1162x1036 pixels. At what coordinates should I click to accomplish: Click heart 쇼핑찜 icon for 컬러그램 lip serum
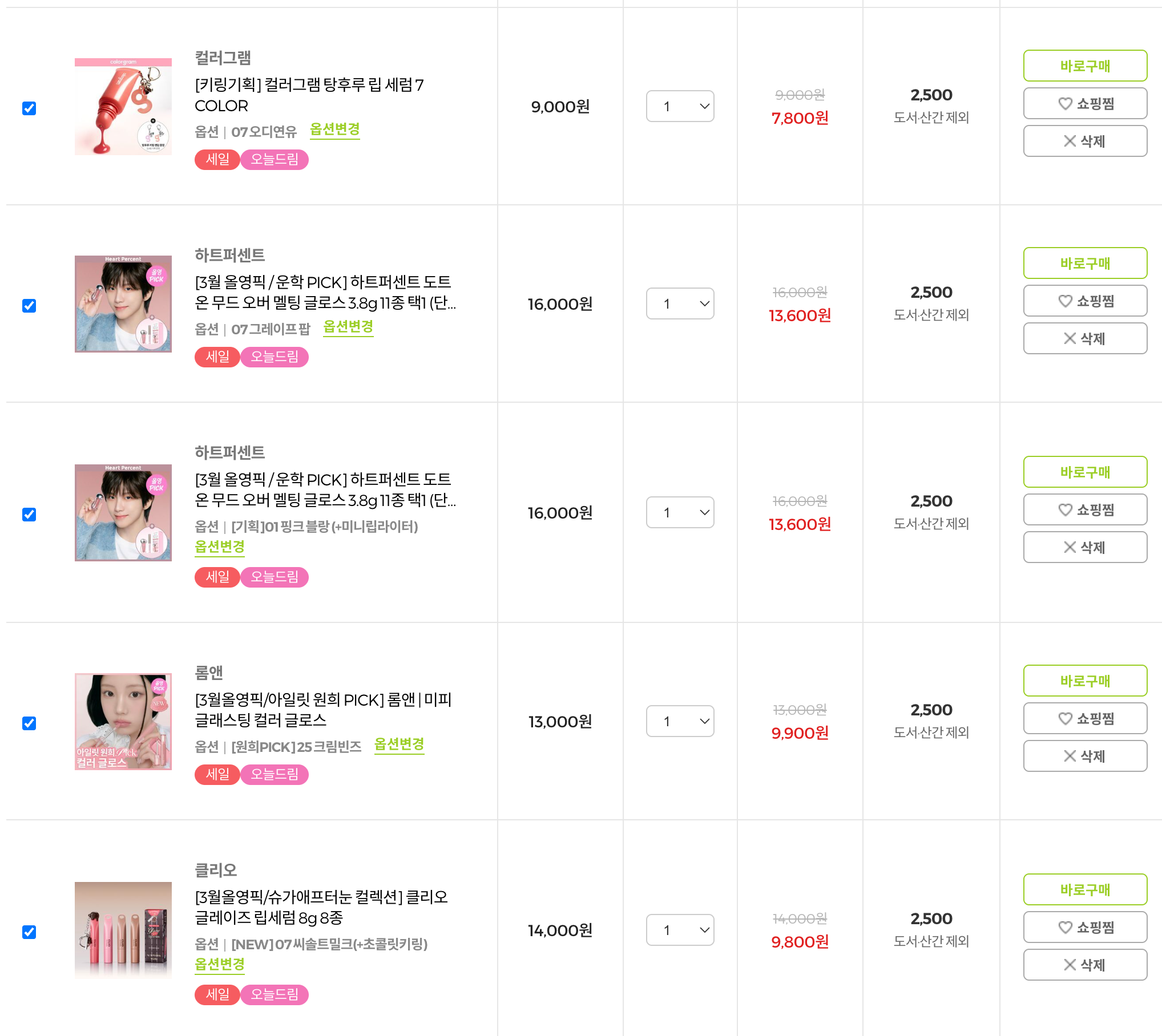(1065, 103)
